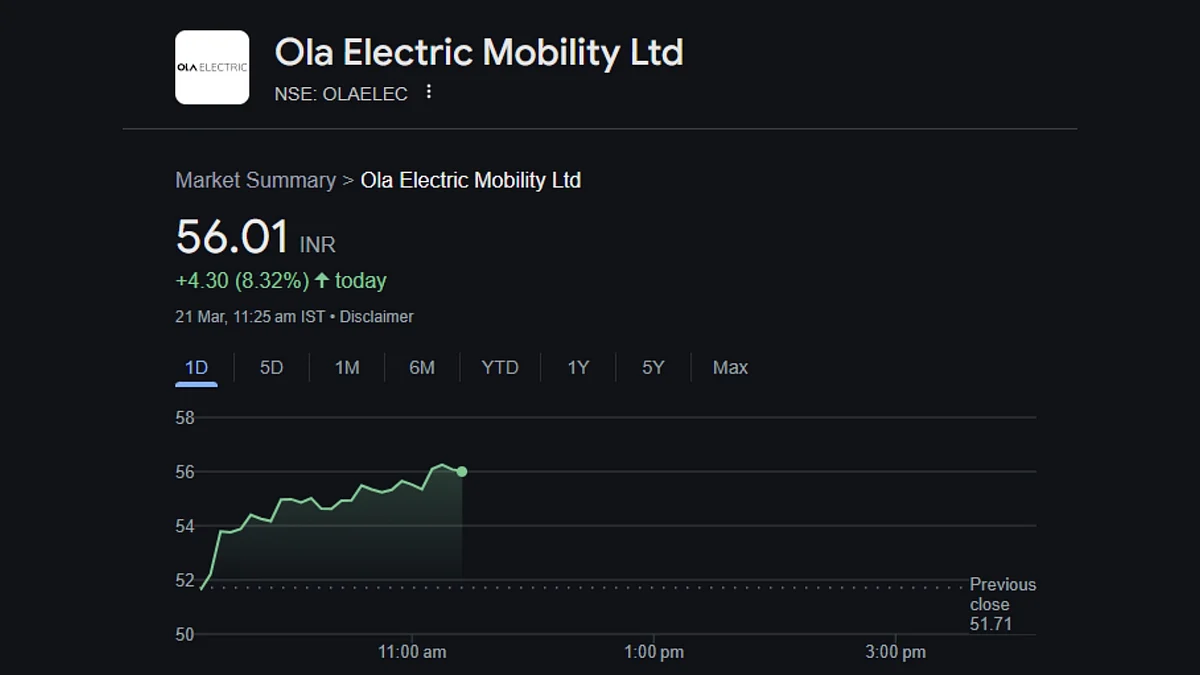Click the 11:00 am axis label
Image resolution: width=1200 pixels, height=675 pixels.
click(412, 652)
